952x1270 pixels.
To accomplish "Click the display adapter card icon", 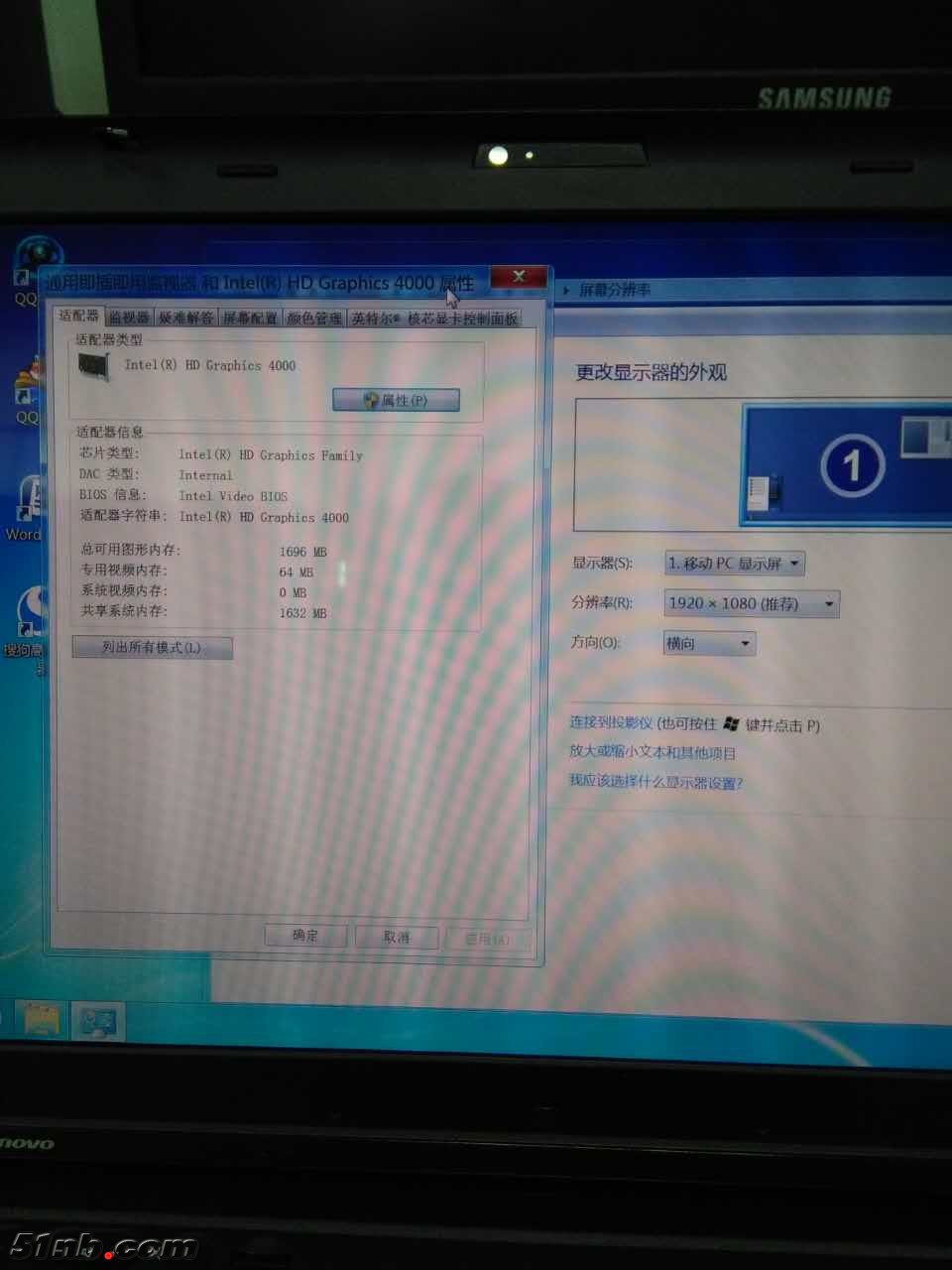I will (94, 366).
